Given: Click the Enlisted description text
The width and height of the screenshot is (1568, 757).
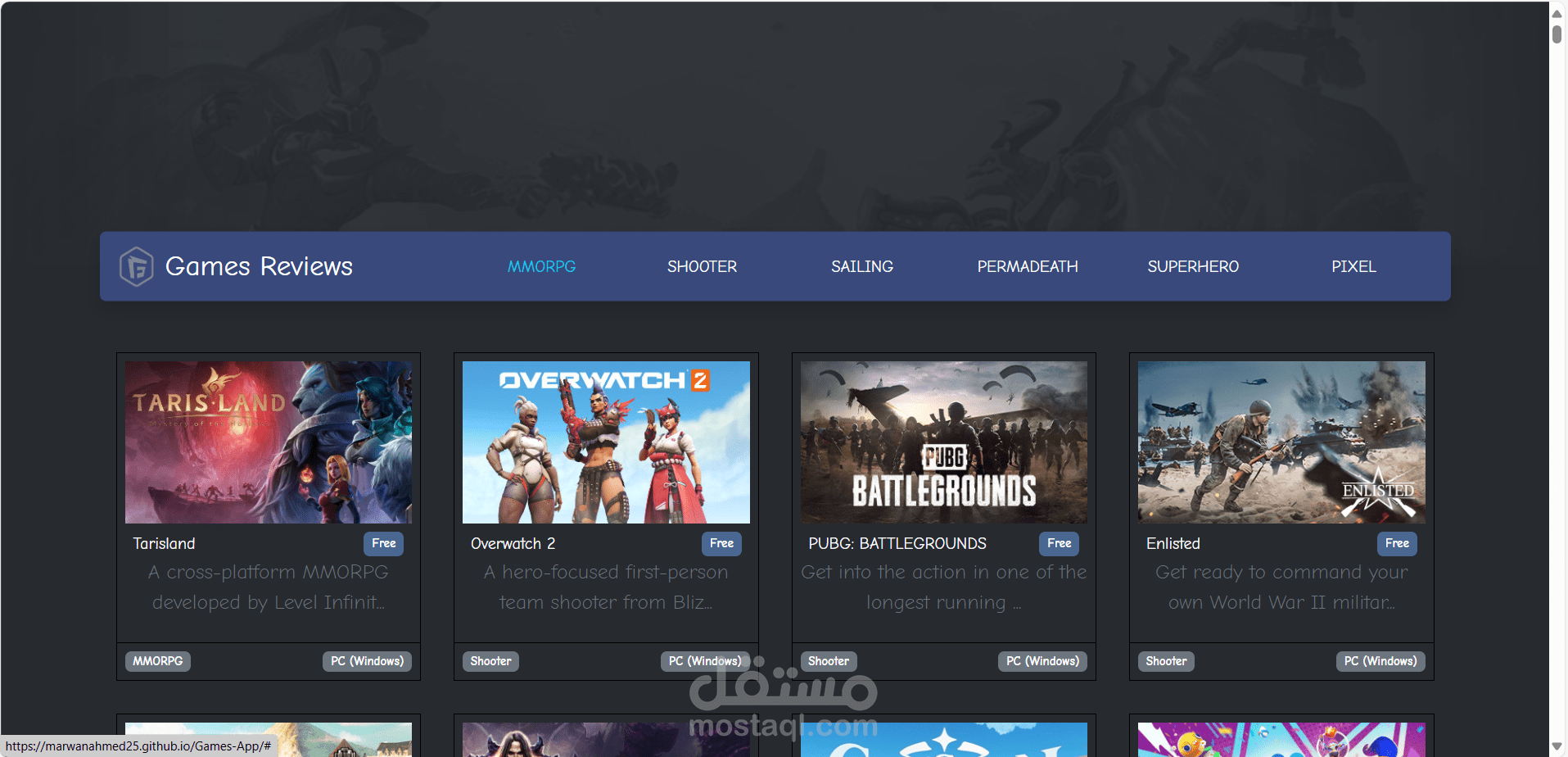Looking at the screenshot, I should coord(1281,587).
